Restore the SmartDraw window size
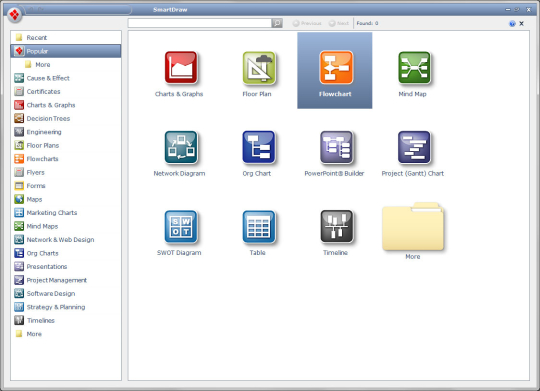The height and width of the screenshot is (391, 540). tap(517, 10)
